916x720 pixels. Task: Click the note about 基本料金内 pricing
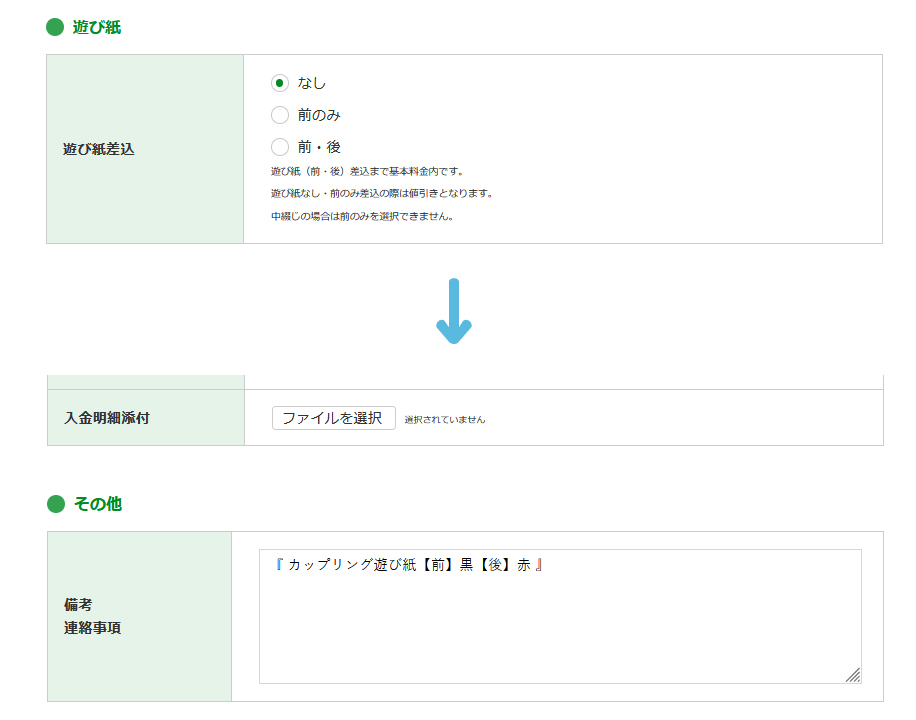pyautogui.click(x=367, y=171)
